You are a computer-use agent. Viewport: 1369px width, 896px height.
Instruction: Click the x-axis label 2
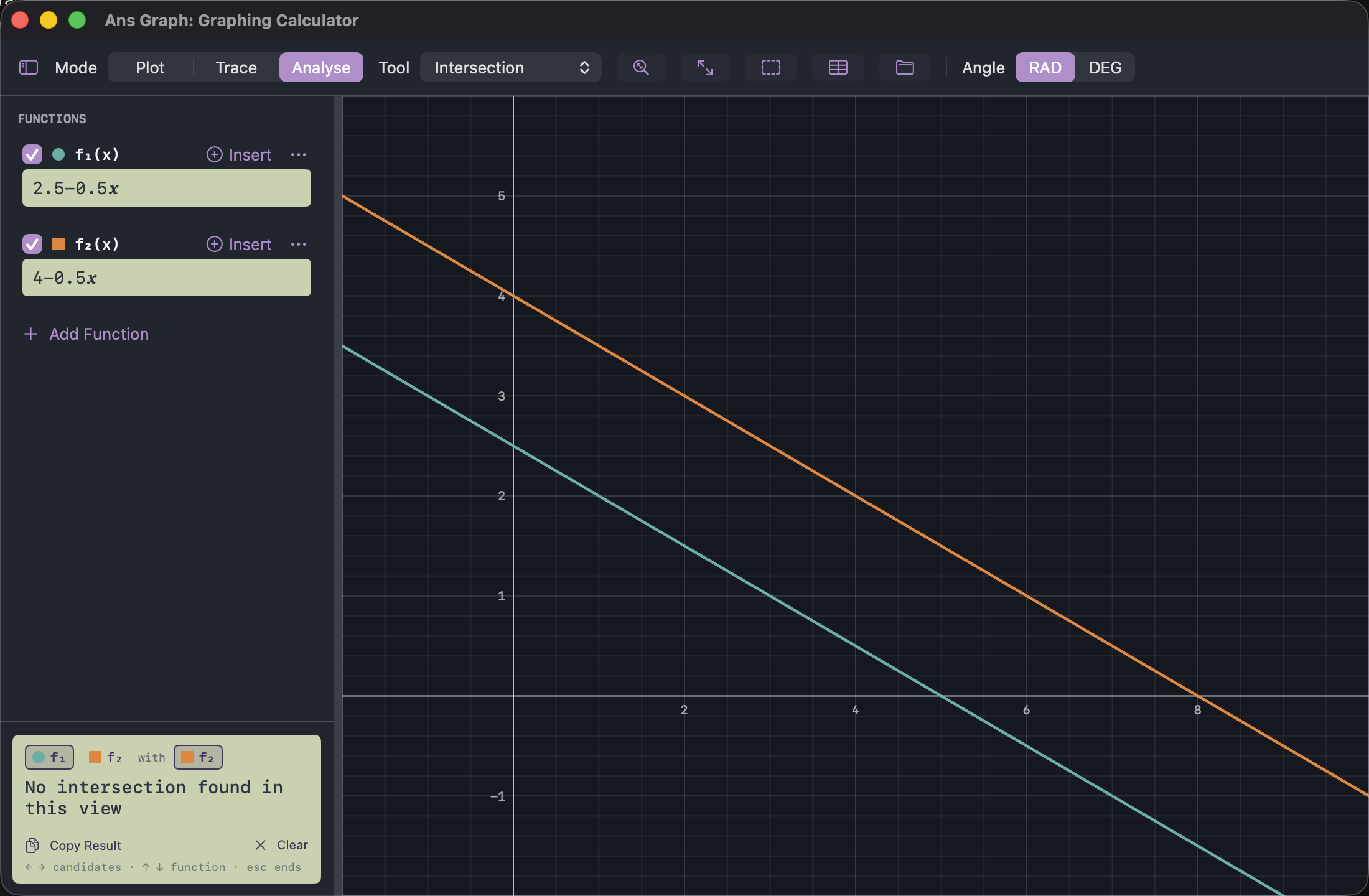(684, 710)
